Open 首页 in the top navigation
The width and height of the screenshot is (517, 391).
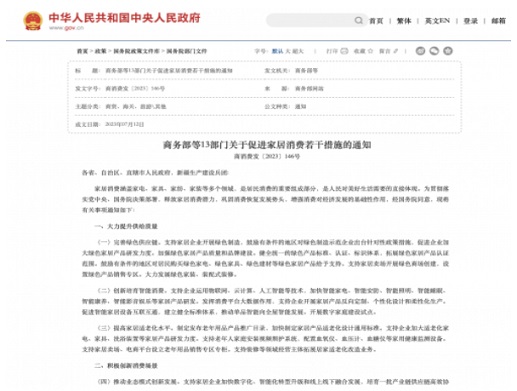376,21
